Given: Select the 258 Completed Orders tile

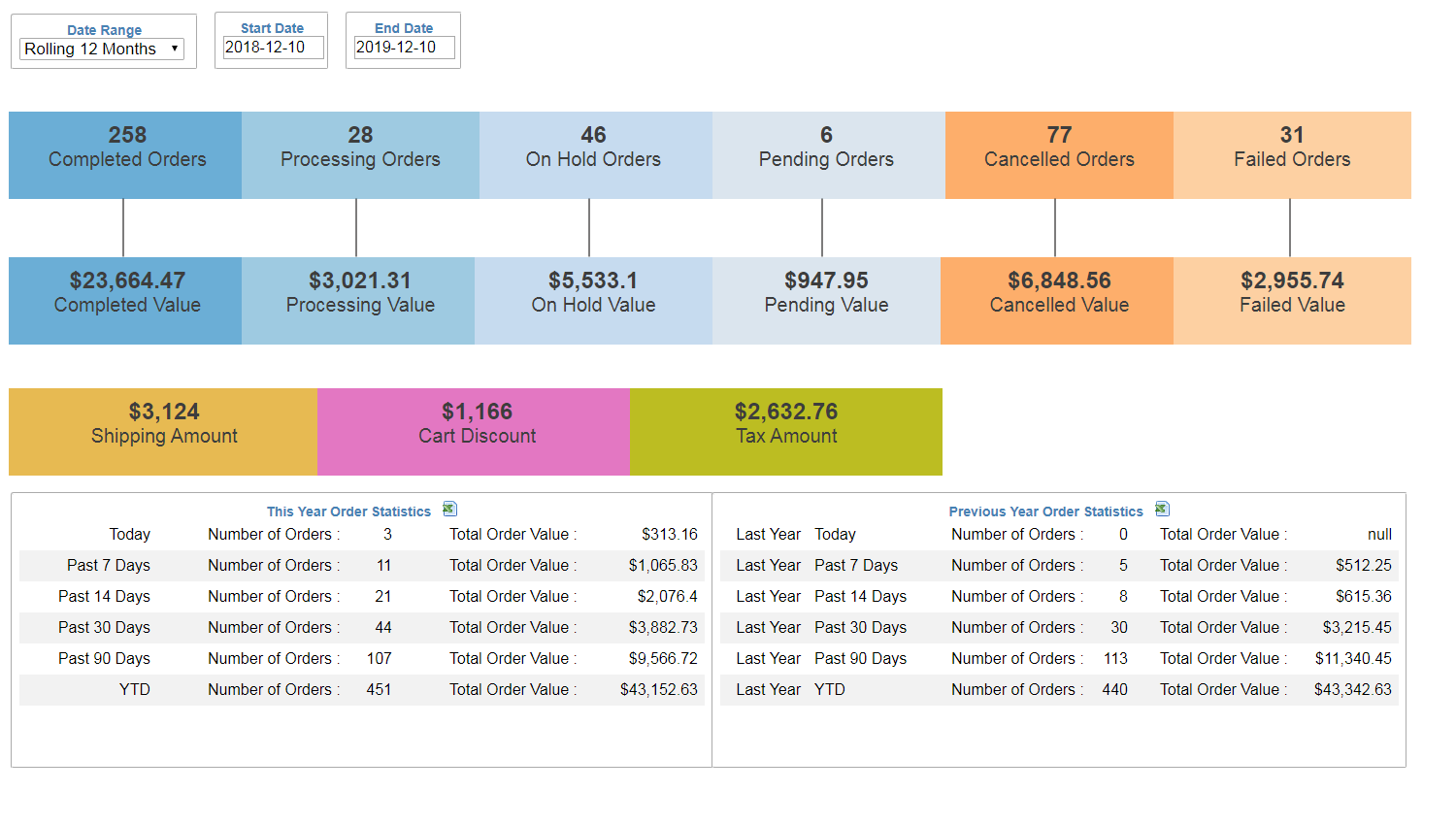Looking at the screenshot, I should (125, 155).
